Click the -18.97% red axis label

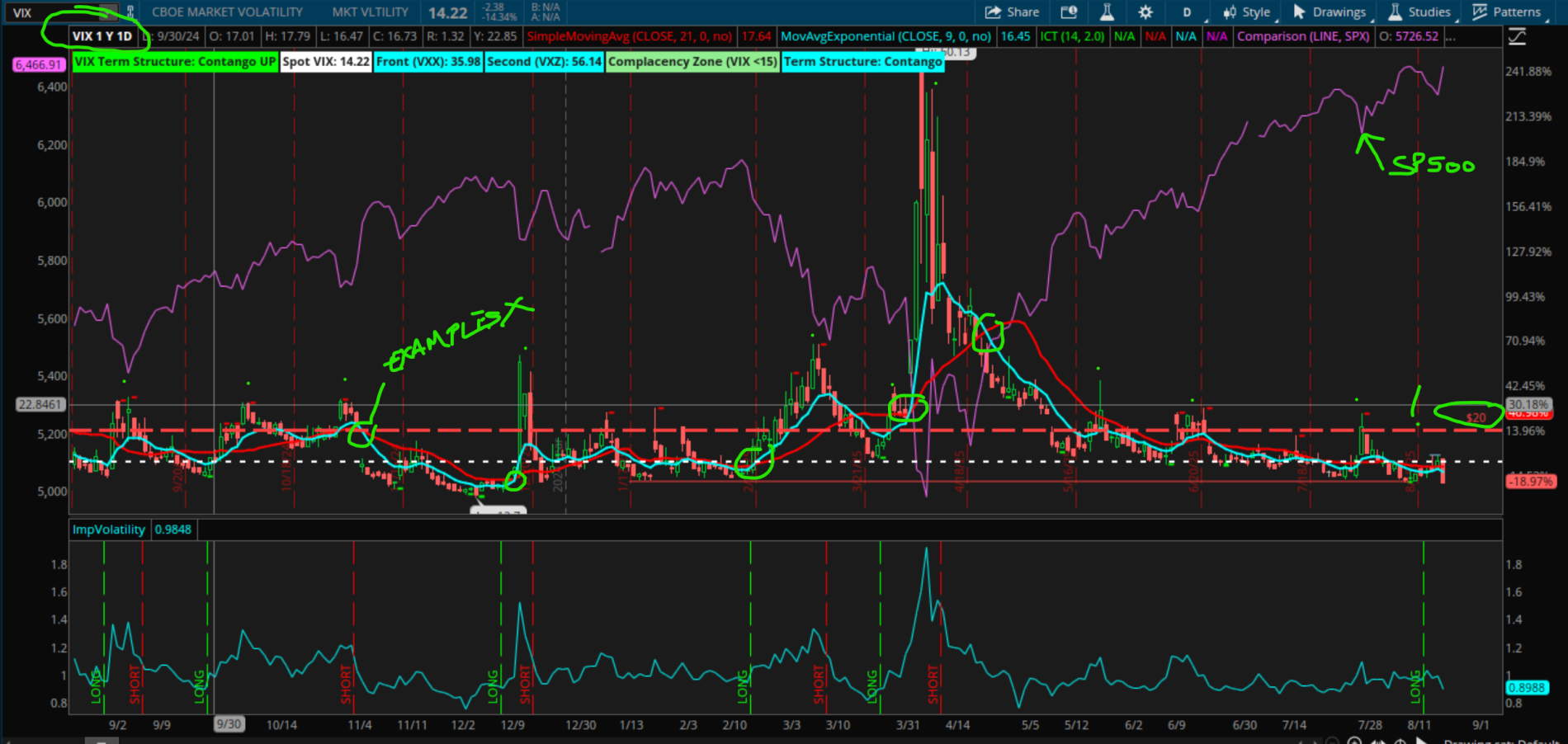pos(1530,481)
